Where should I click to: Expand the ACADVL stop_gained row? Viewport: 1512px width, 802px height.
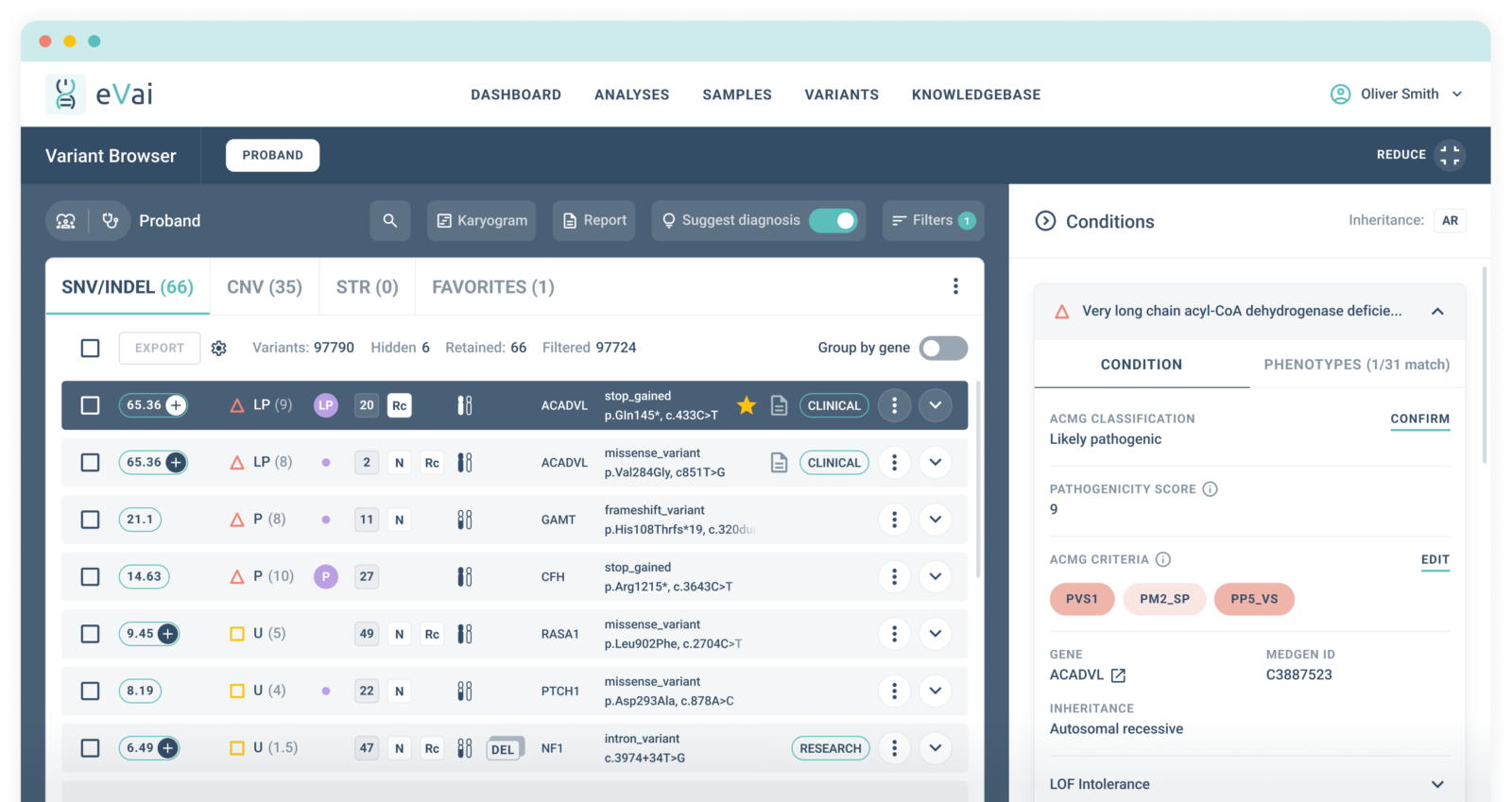click(x=935, y=405)
